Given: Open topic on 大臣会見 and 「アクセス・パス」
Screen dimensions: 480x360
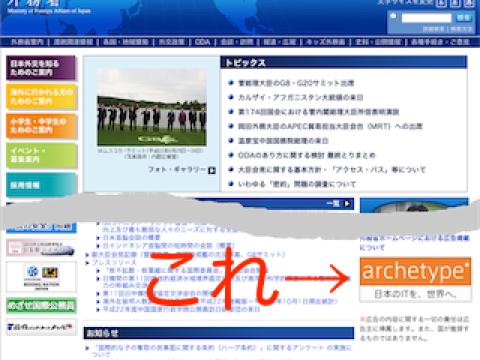Looking at the screenshot, I should point(332,169).
